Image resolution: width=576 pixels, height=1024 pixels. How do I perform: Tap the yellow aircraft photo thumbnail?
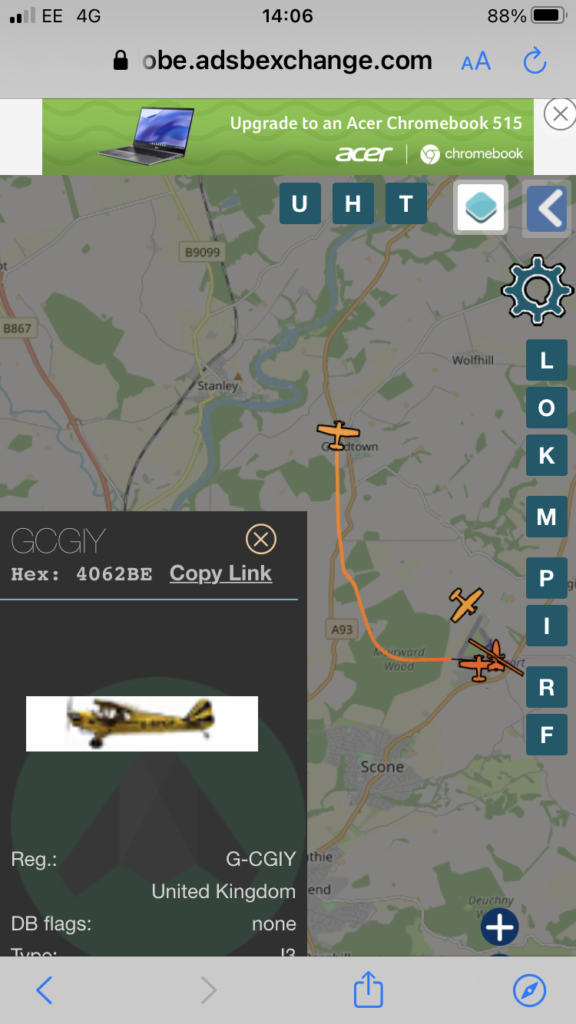point(142,724)
